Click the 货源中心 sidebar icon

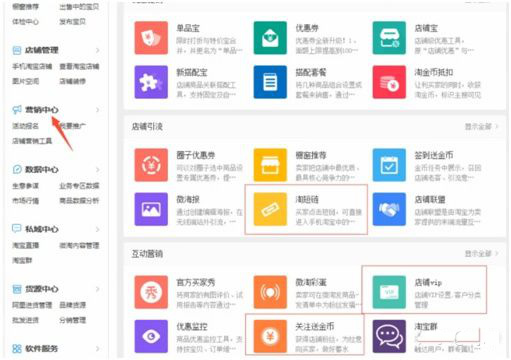17,289
